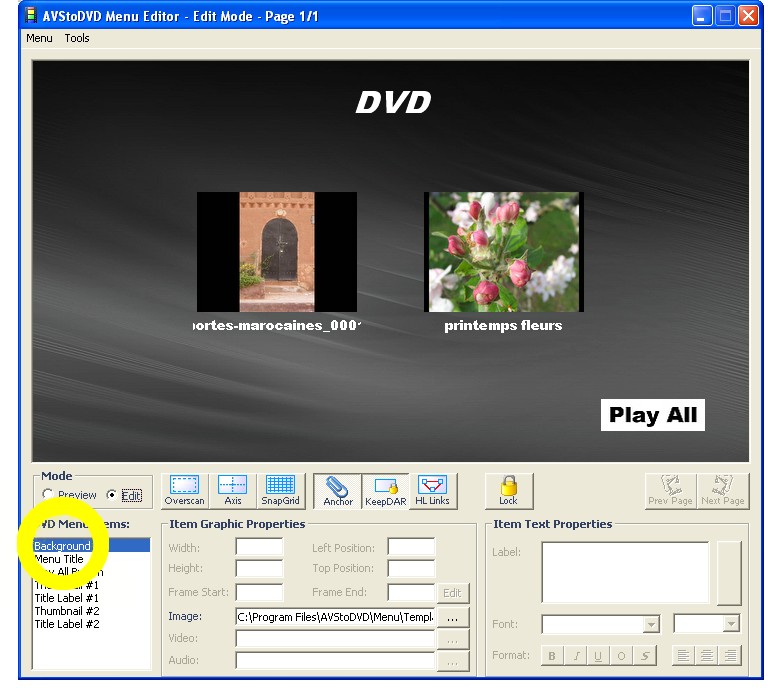The image size is (783, 700).
Task: Browse for an image file with the ... button
Action: tap(452, 617)
